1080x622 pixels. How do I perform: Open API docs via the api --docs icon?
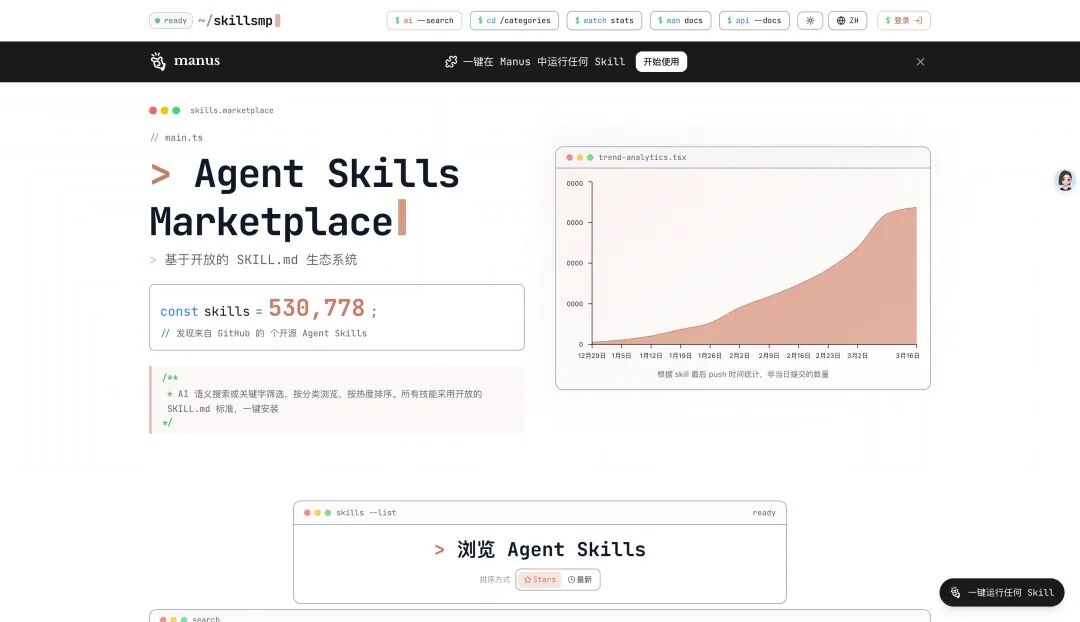coord(754,20)
